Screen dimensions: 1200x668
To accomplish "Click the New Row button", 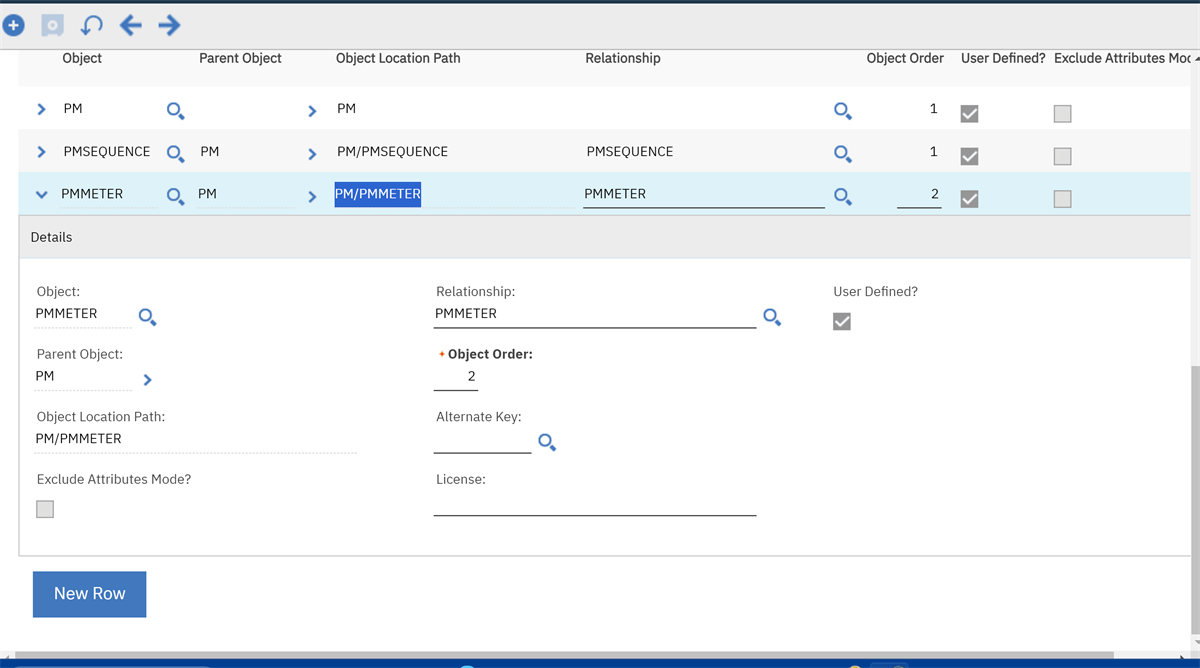I will click(x=89, y=594).
